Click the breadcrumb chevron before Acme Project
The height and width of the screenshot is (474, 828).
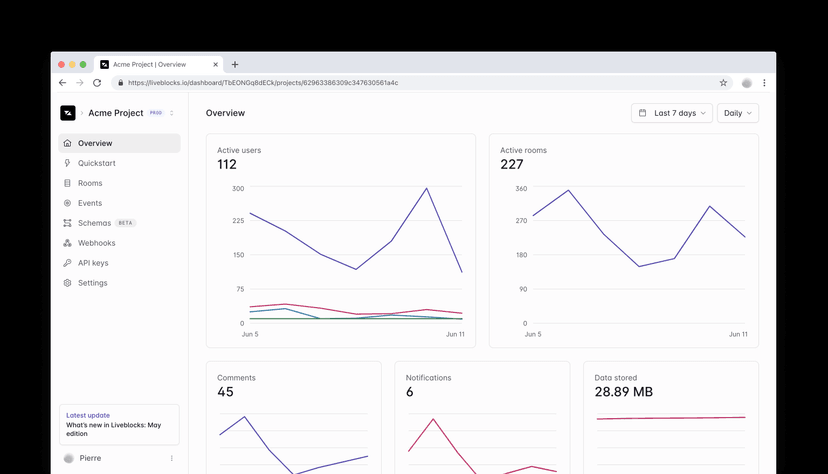(82, 113)
